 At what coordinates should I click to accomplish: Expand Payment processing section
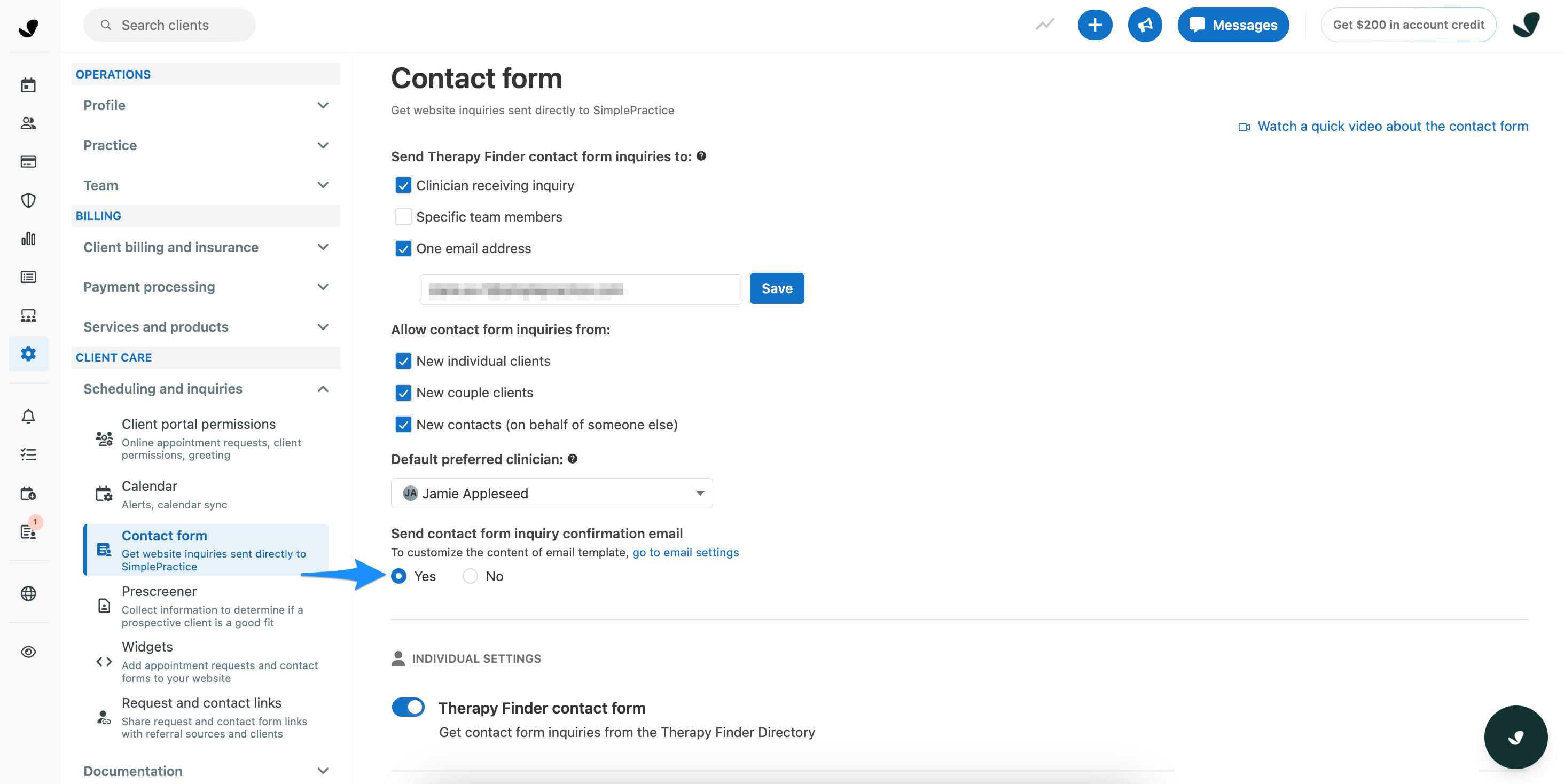point(205,287)
